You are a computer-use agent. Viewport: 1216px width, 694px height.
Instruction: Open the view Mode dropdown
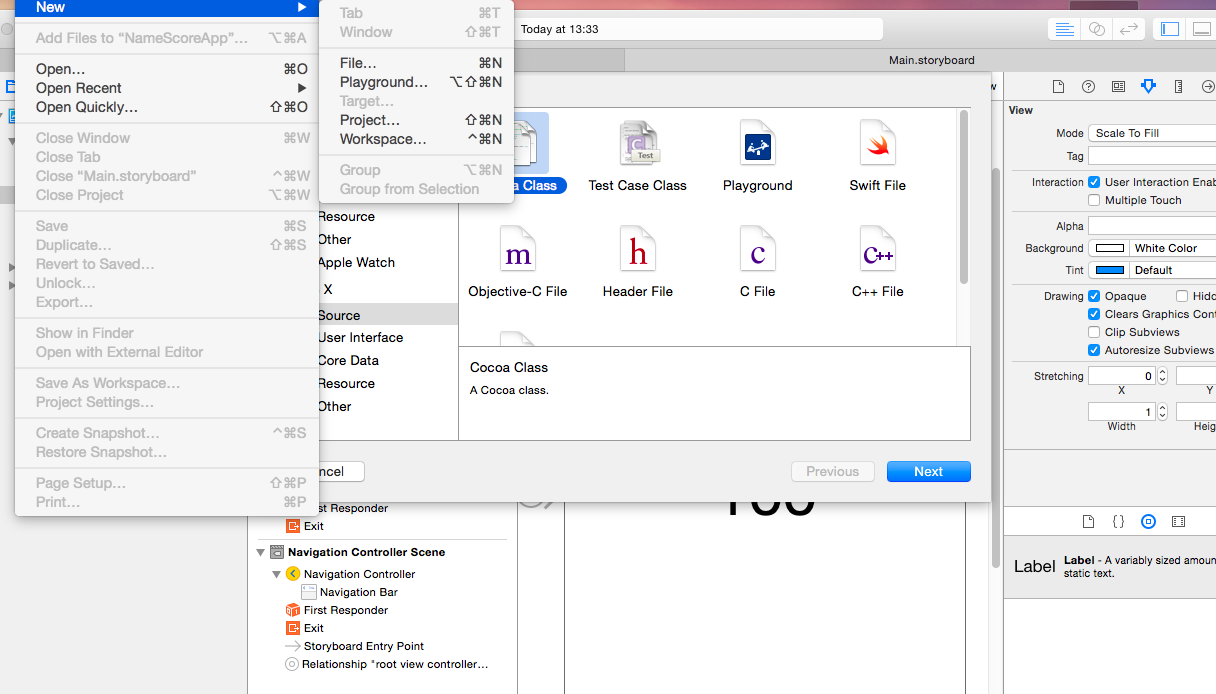coord(1150,131)
